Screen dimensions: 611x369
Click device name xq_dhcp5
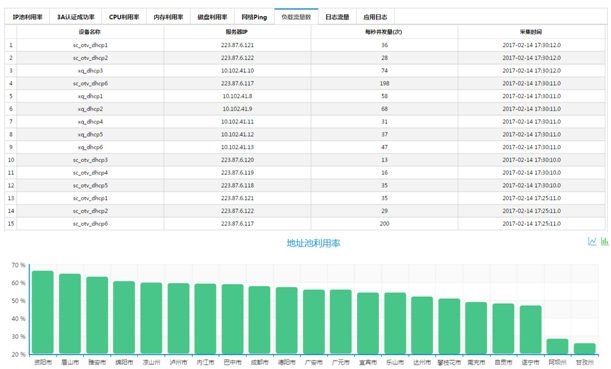pyautogui.click(x=90, y=134)
